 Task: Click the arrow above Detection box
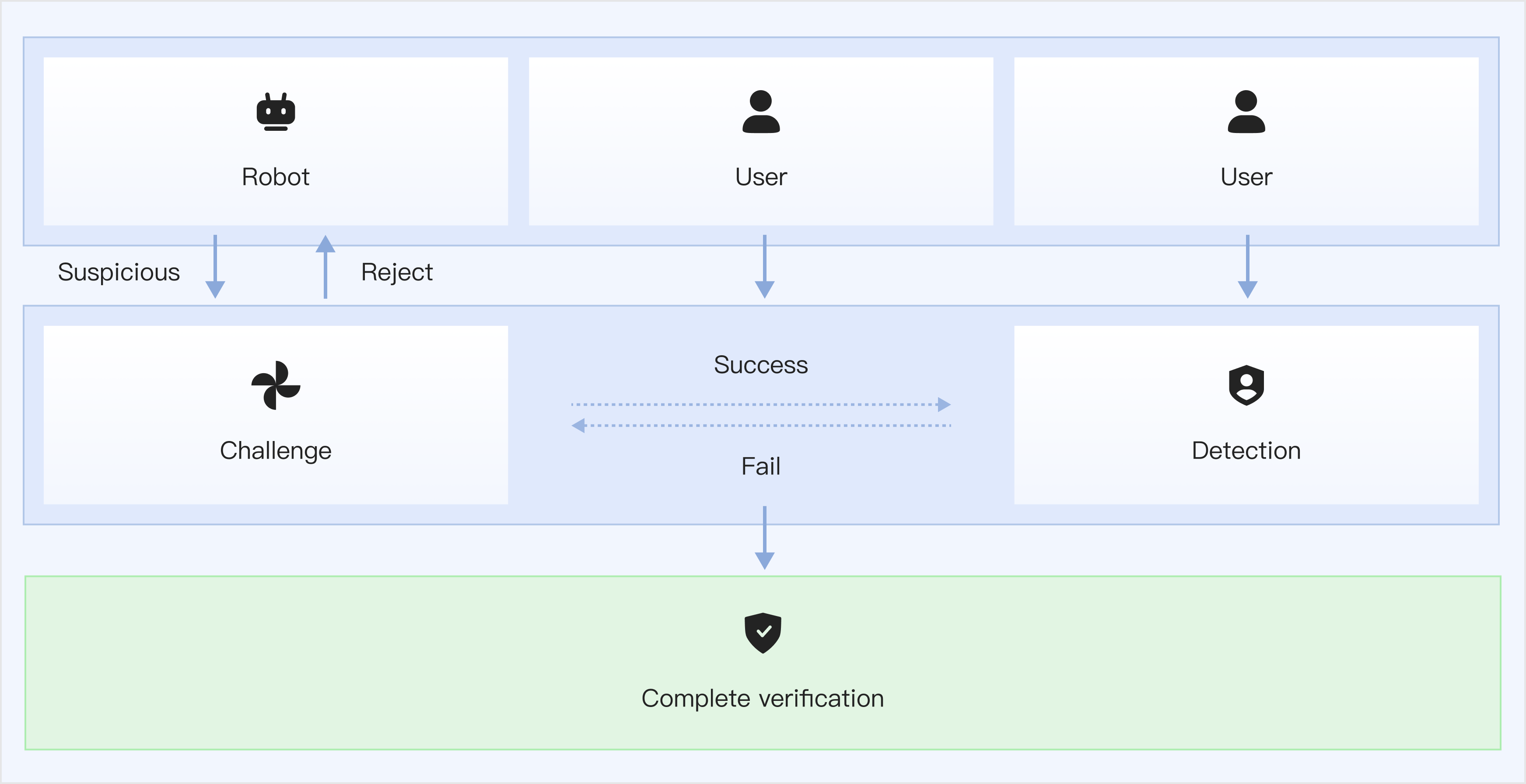click(x=1247, y=267)
